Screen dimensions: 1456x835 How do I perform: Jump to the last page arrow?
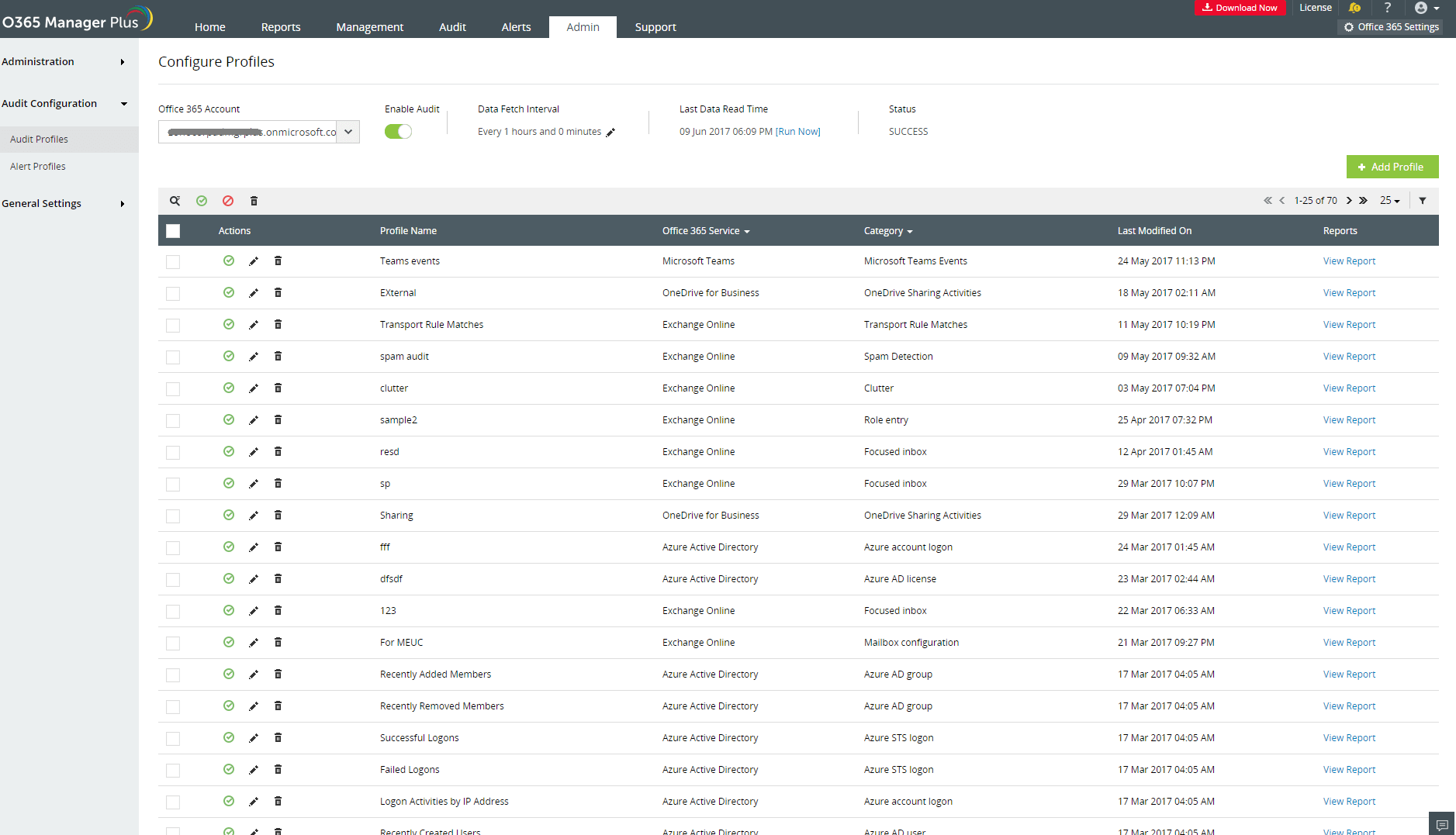[1363, 201]
